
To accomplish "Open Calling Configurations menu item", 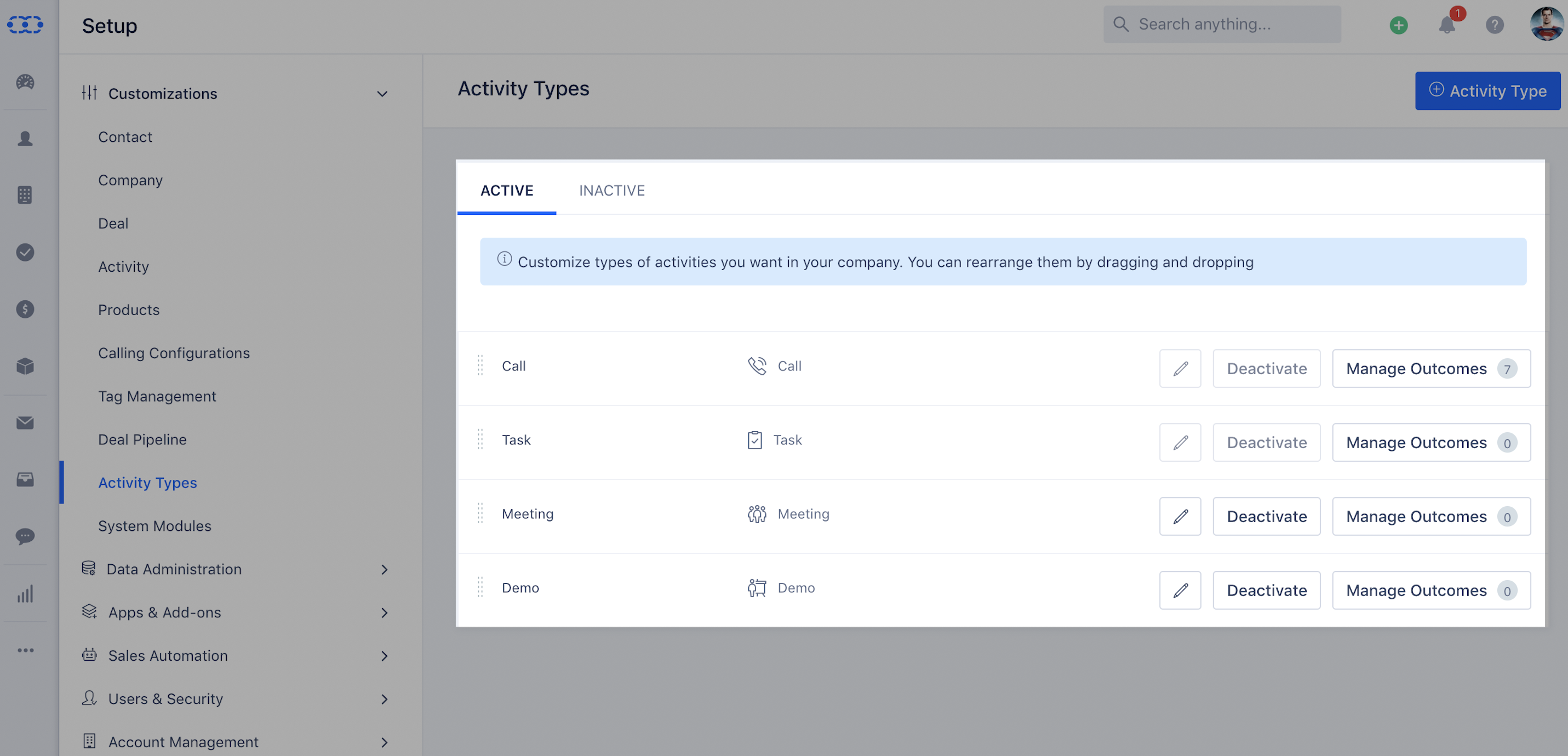I will pos(174,353).
